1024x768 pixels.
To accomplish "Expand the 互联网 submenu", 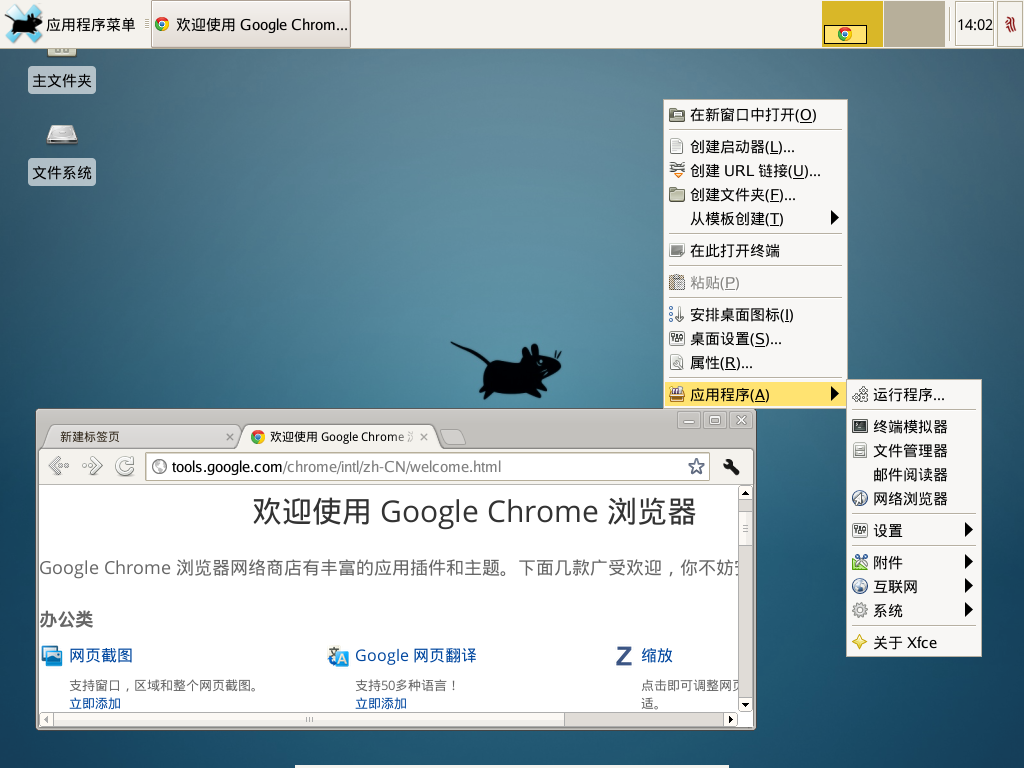I will pos(914,586).
